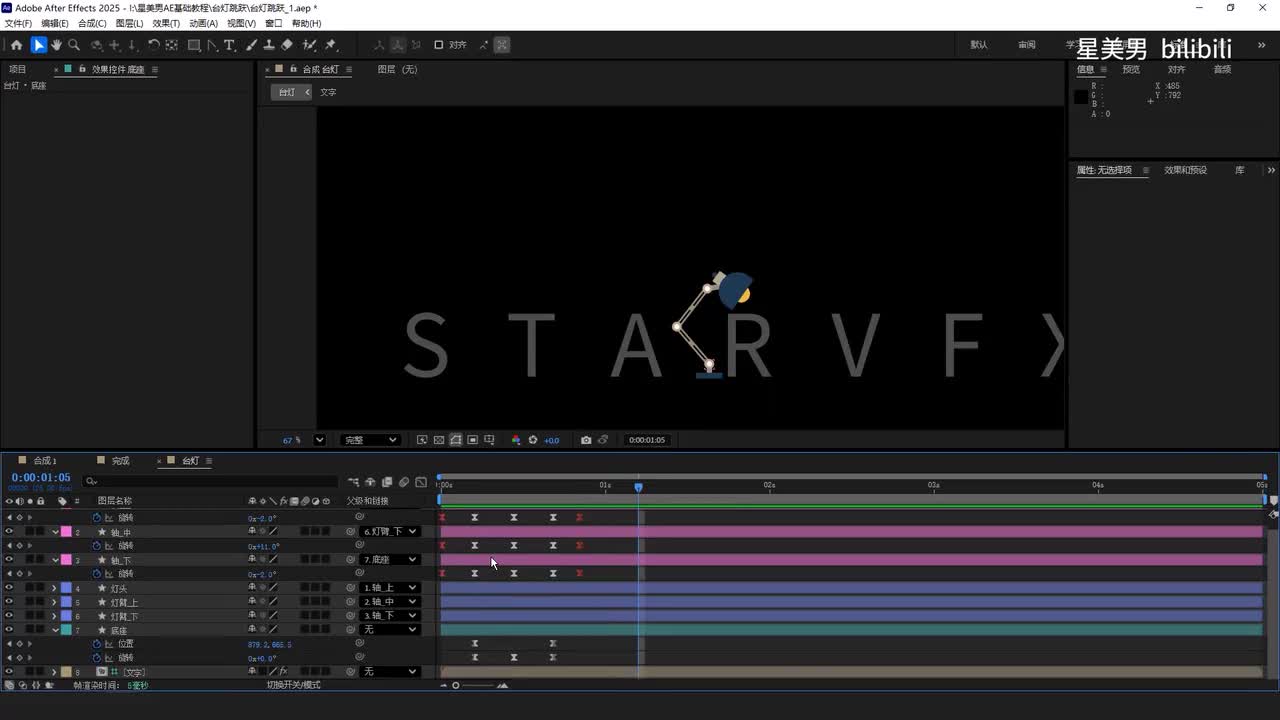The width and height of the screenshot is (1280, 720).
Task: Click the Graph Editor icon in timeline
Action: [x=421, y=482]
